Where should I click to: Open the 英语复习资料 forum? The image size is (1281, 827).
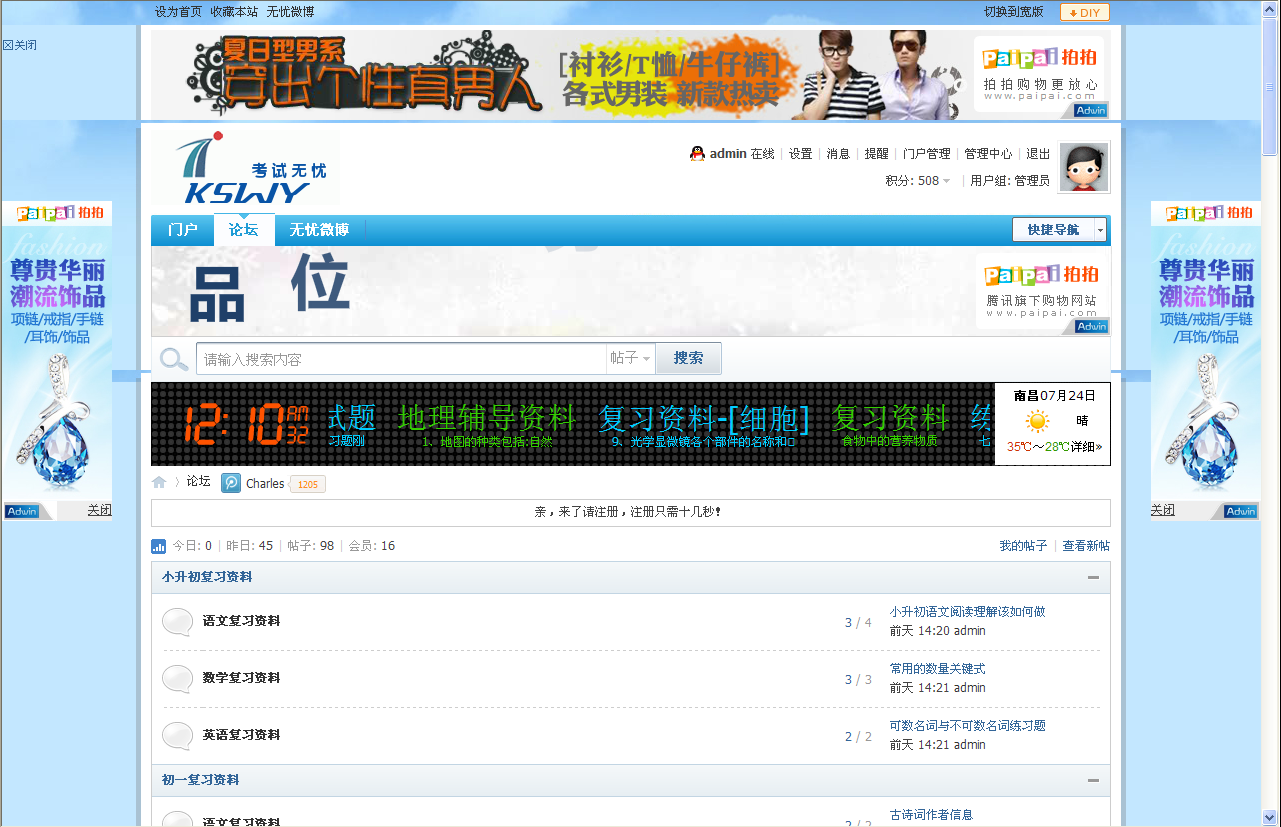tap(241, 735)
